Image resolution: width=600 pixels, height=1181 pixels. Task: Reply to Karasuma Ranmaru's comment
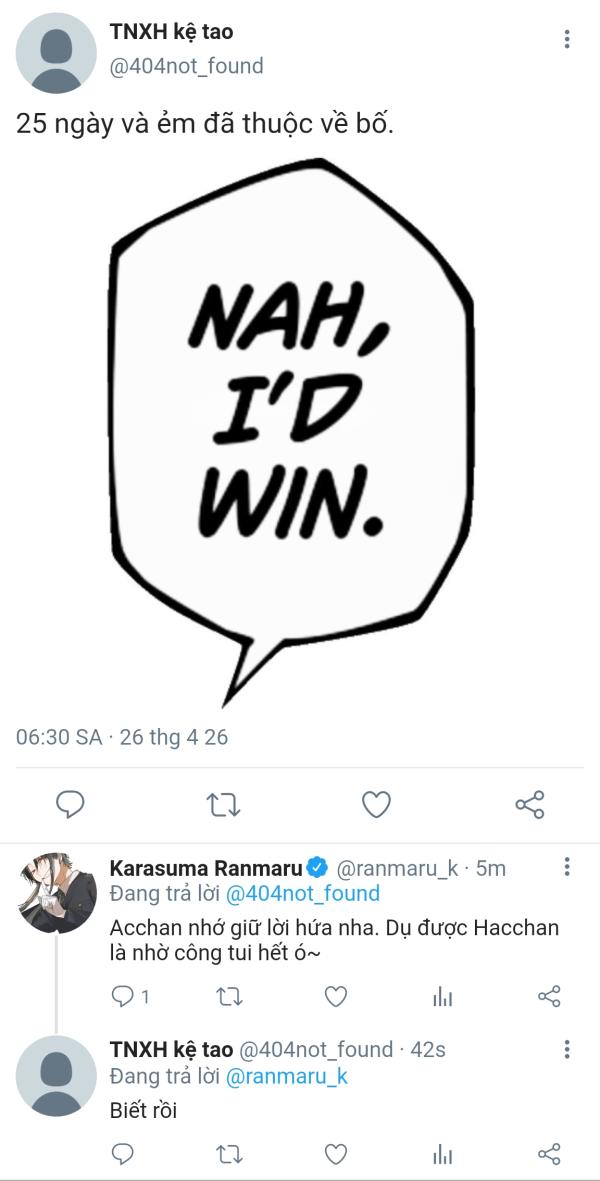pyautogui.click(x=123, y=996)
